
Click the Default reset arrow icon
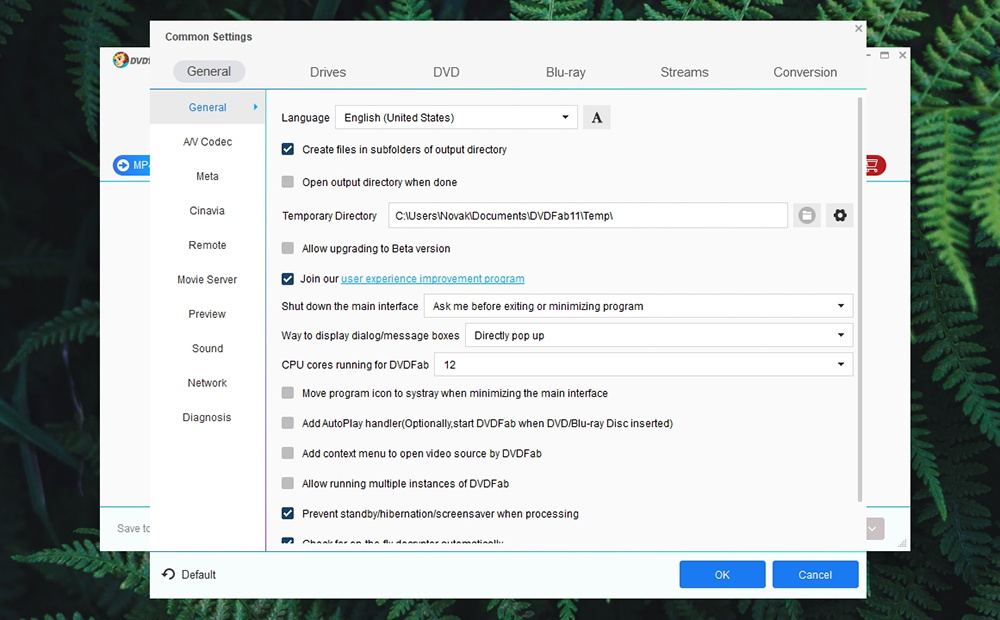click(168, 574)
